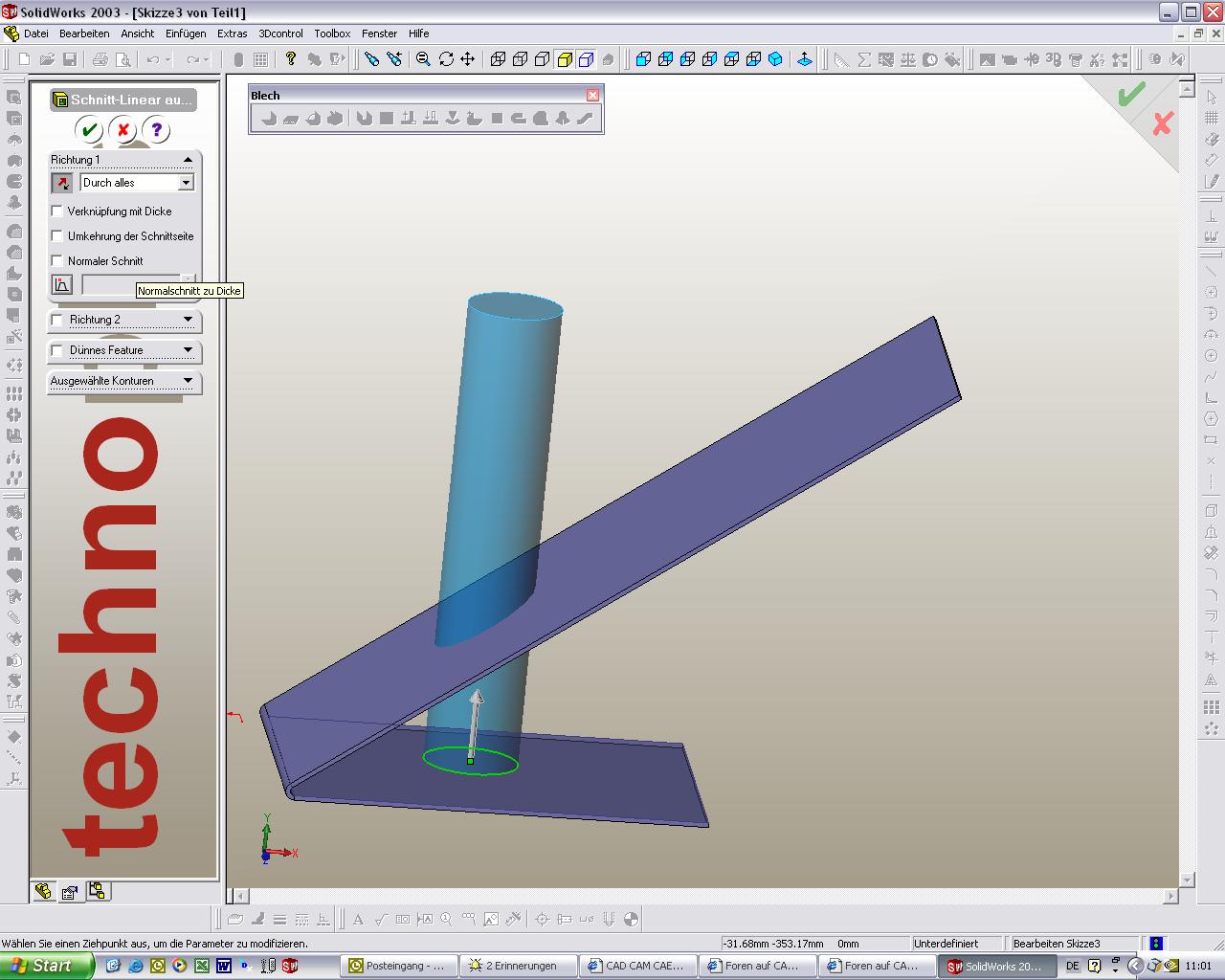Enable Verknüpfung mit Dicke checkbox
The height and width of the screenshot is (980, 1225).
point(57,211)
